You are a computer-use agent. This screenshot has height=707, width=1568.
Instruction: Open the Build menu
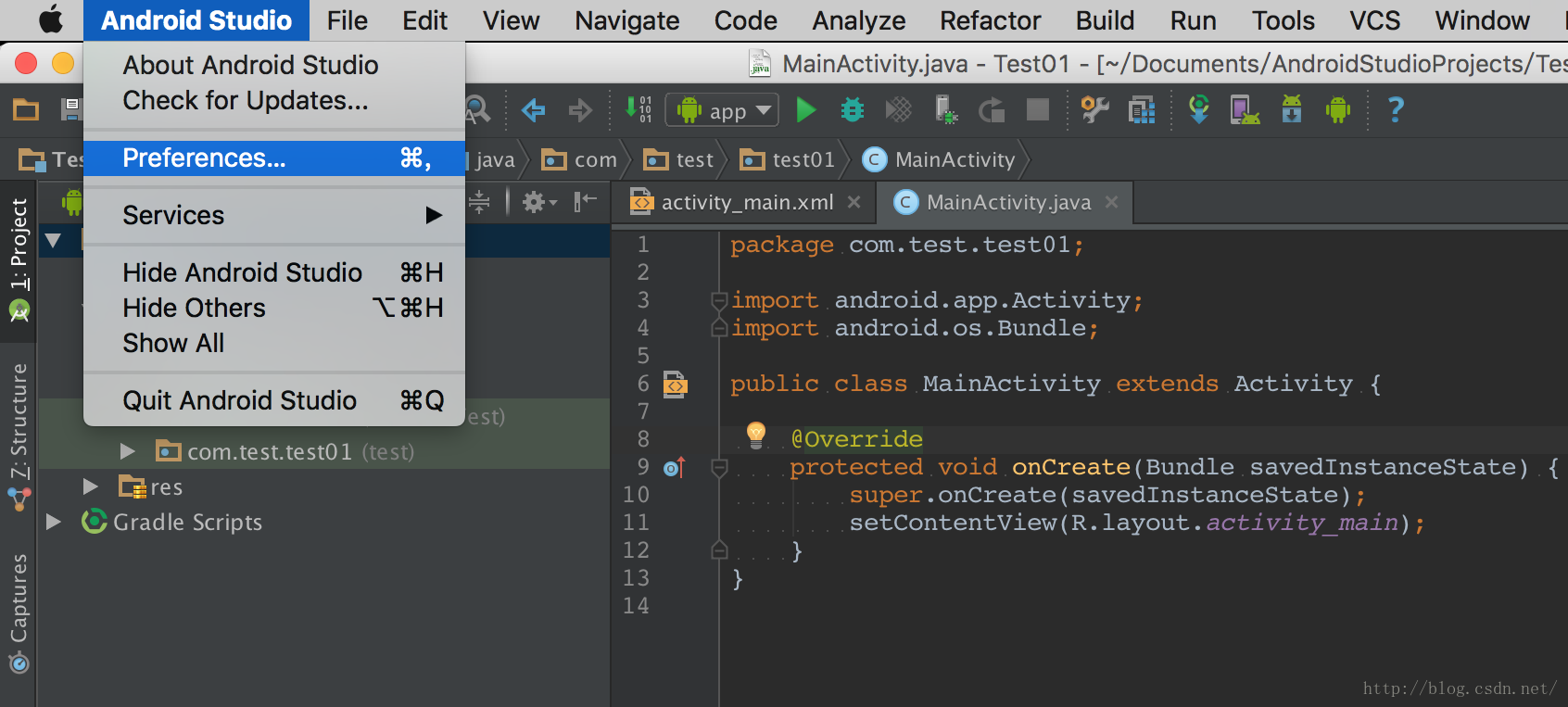tap(1105, 20)
